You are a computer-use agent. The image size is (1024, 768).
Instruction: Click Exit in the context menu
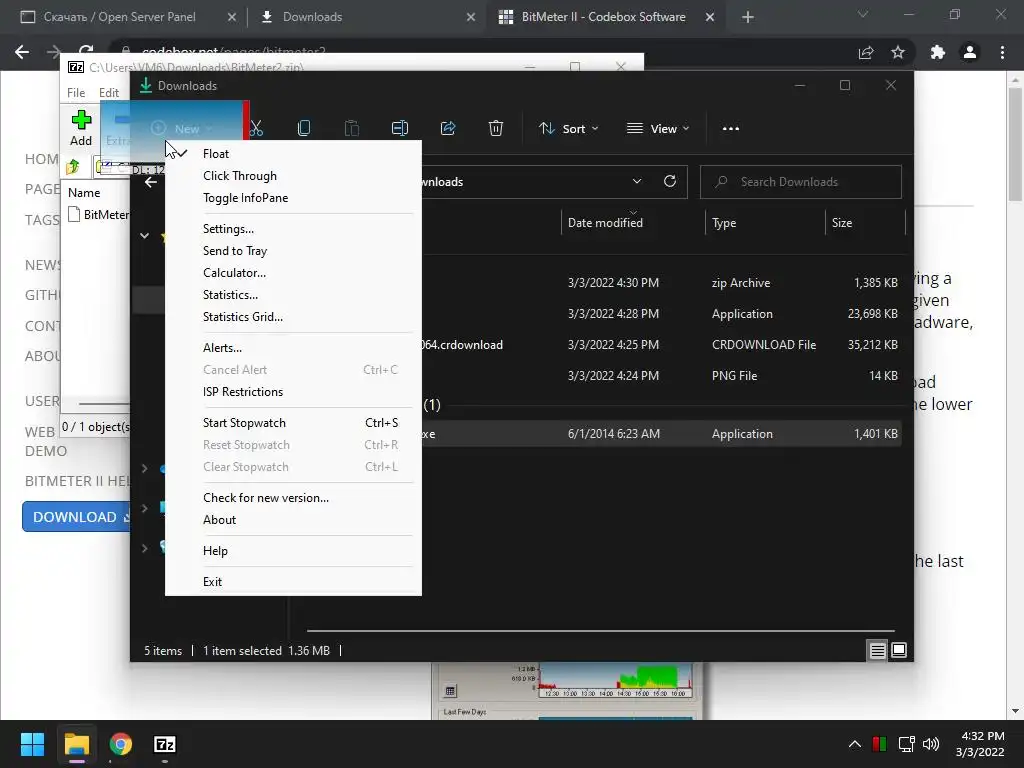coord(293,581)
